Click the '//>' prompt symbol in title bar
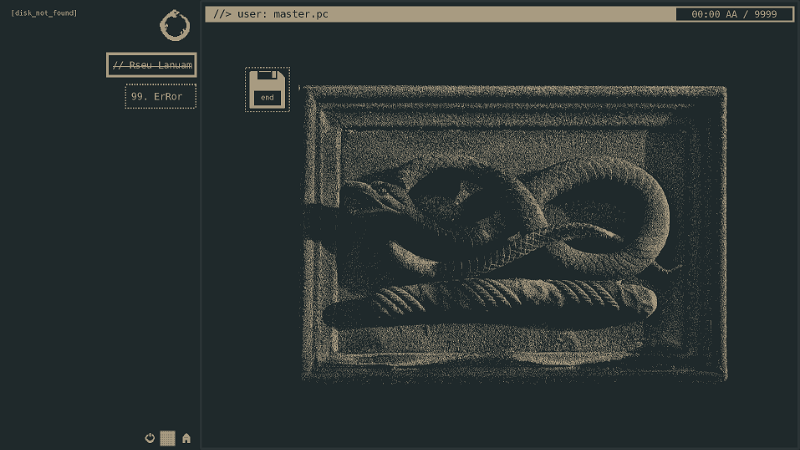Screen dimensions: 800x450 coord(220,15)
